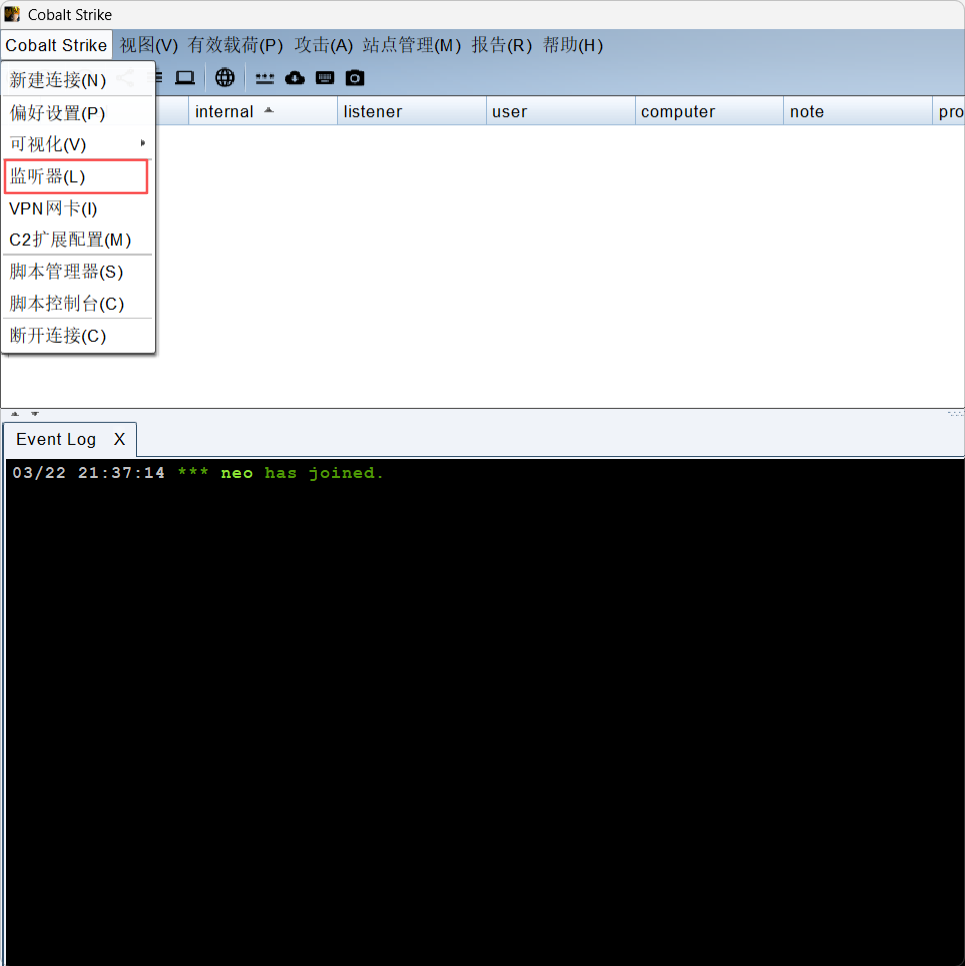Open the 视图(V) menu
The image size is (965, 966).
[149, 45]
